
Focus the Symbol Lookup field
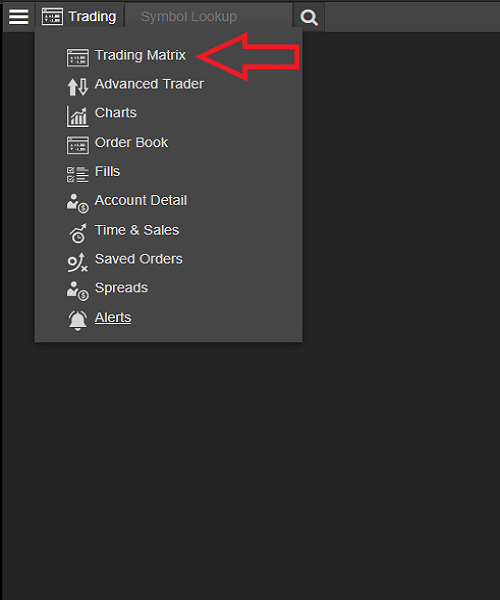(209, 16)
